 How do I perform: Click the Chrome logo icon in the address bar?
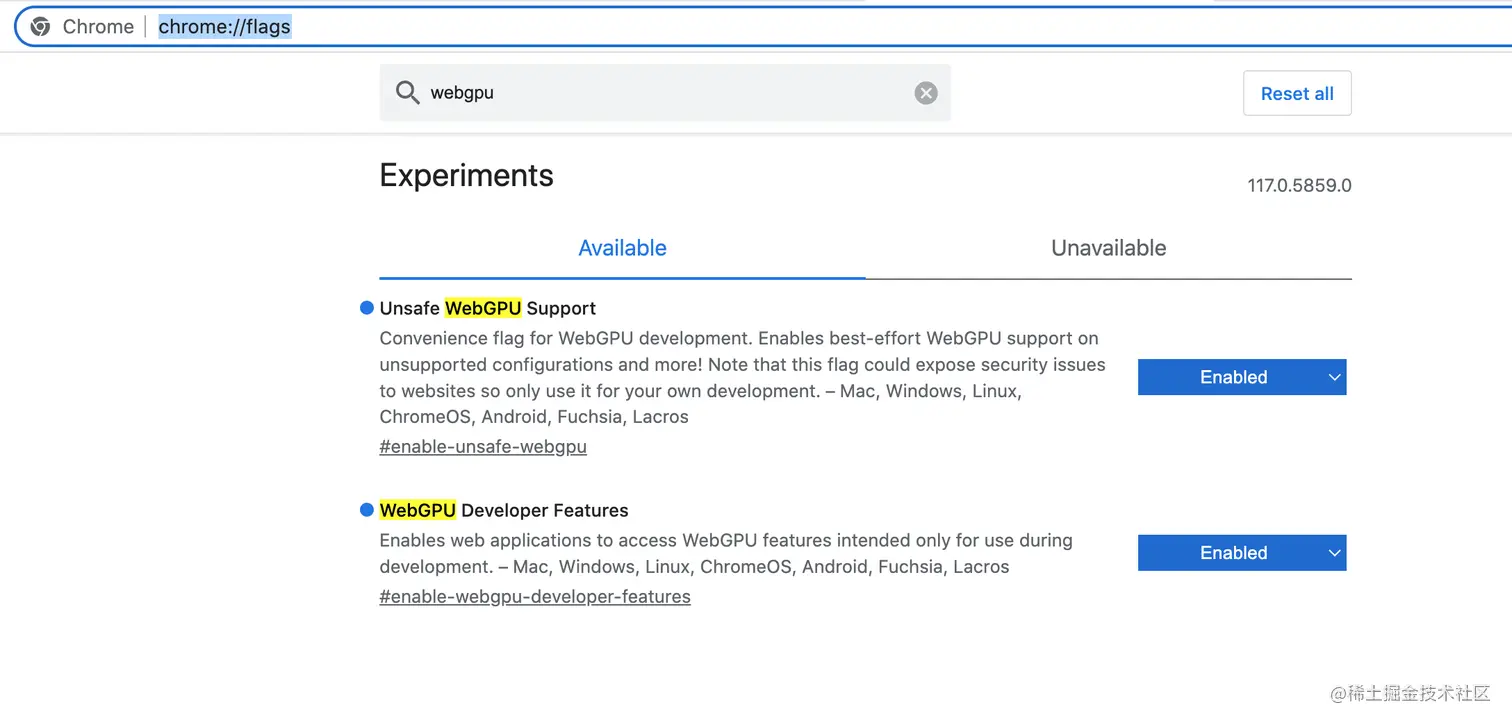pyautogui.click(x=41, y=27)
